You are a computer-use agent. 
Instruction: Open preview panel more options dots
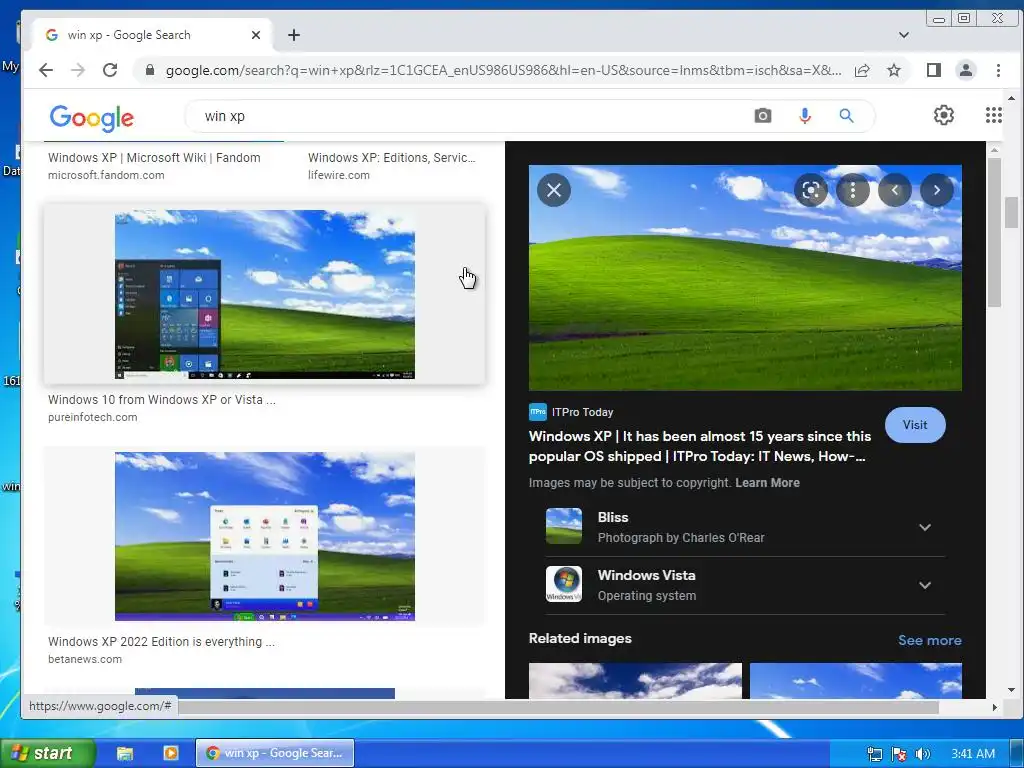[853, 190]
